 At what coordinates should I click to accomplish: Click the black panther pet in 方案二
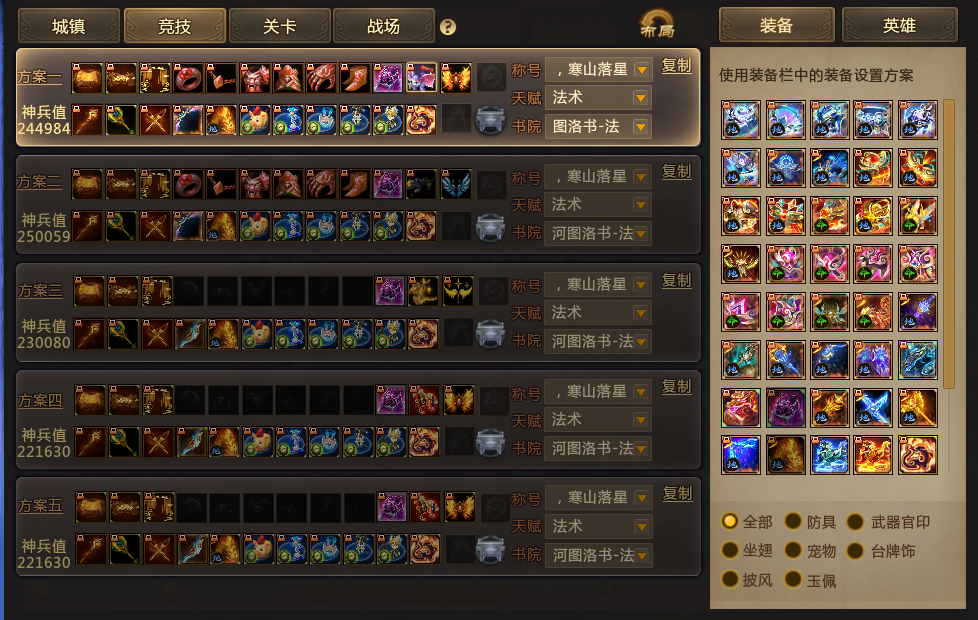click(421, 184)
